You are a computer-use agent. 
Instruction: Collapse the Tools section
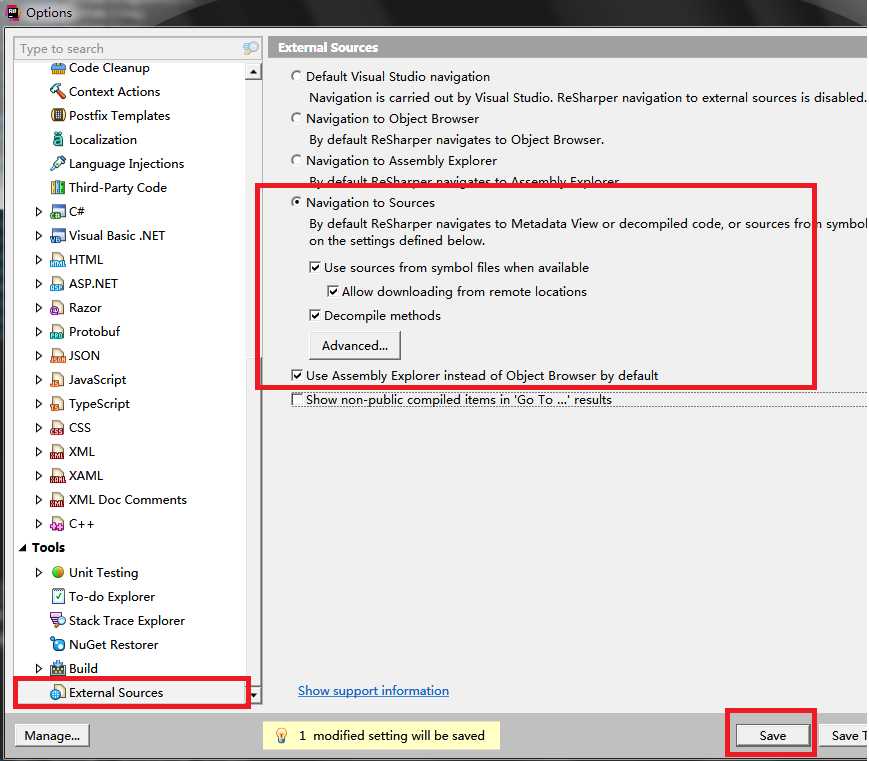(22, 548)
